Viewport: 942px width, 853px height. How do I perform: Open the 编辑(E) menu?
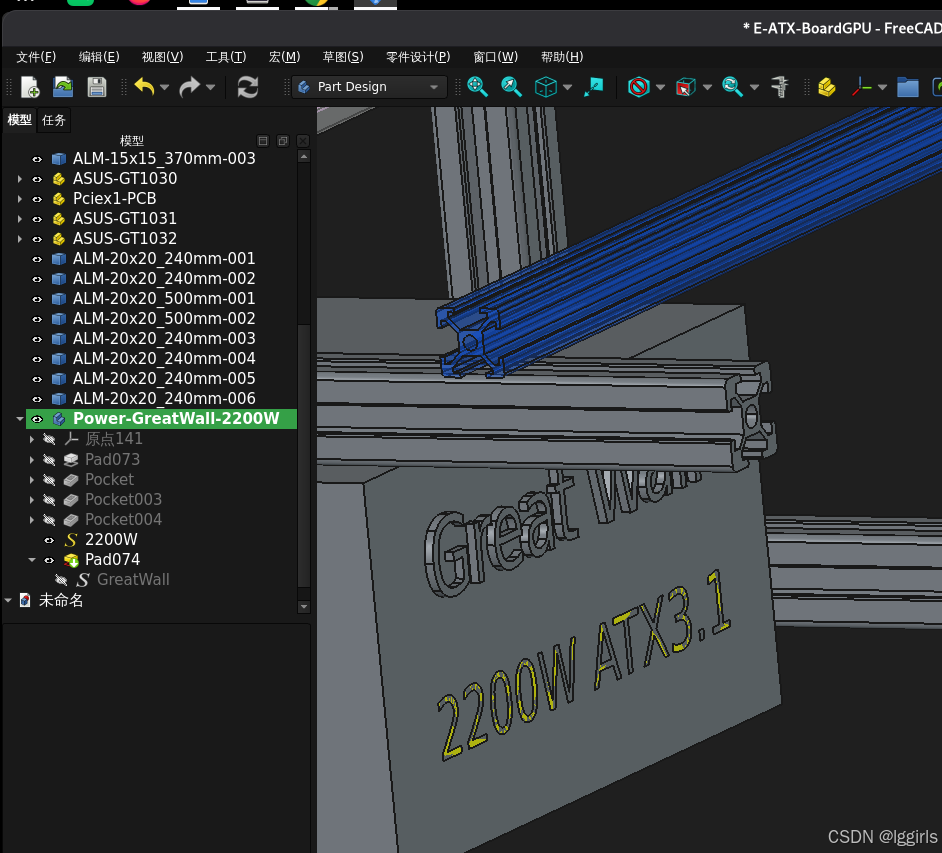(99, 57)
